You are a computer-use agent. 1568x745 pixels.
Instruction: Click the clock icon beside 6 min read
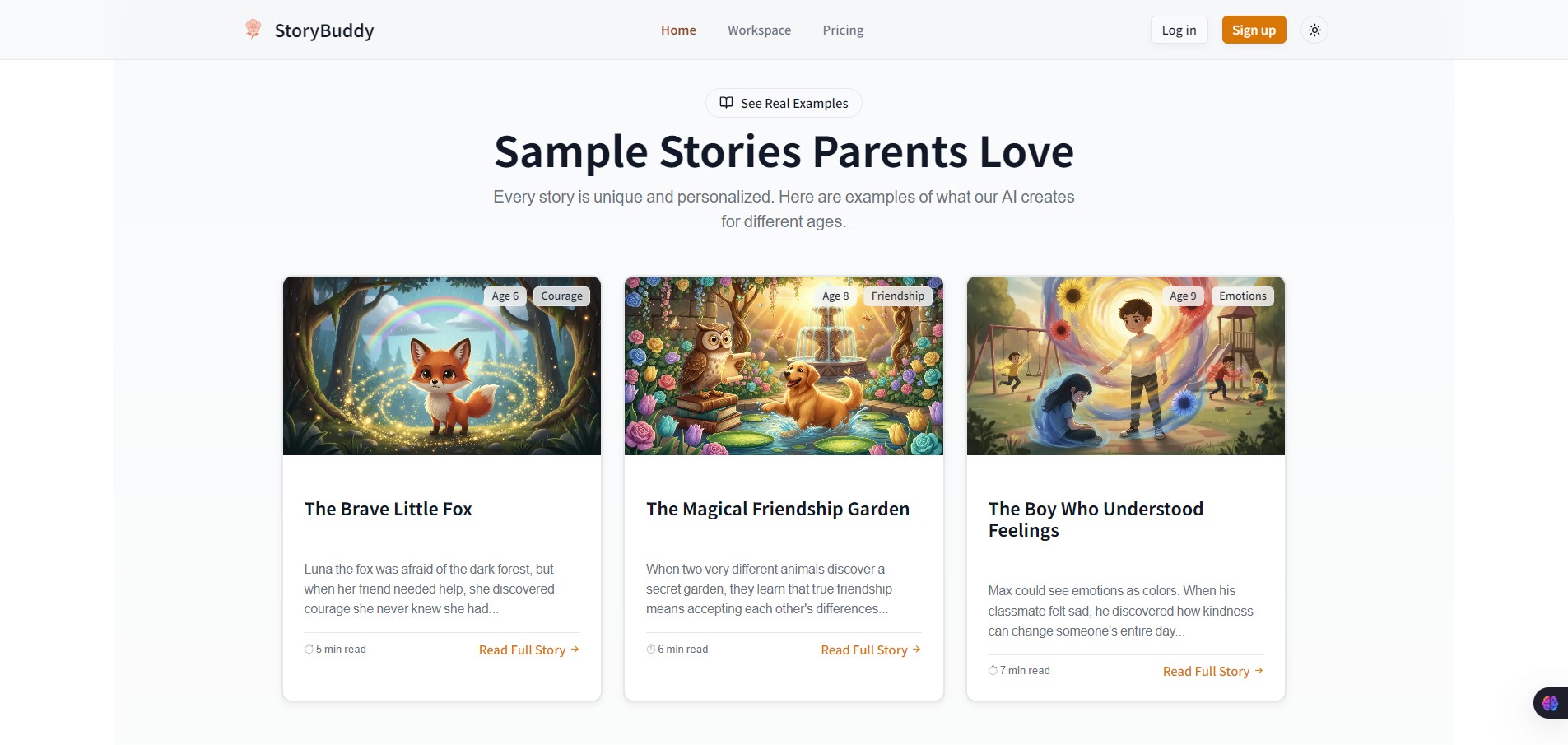click(x=649, y=649)
